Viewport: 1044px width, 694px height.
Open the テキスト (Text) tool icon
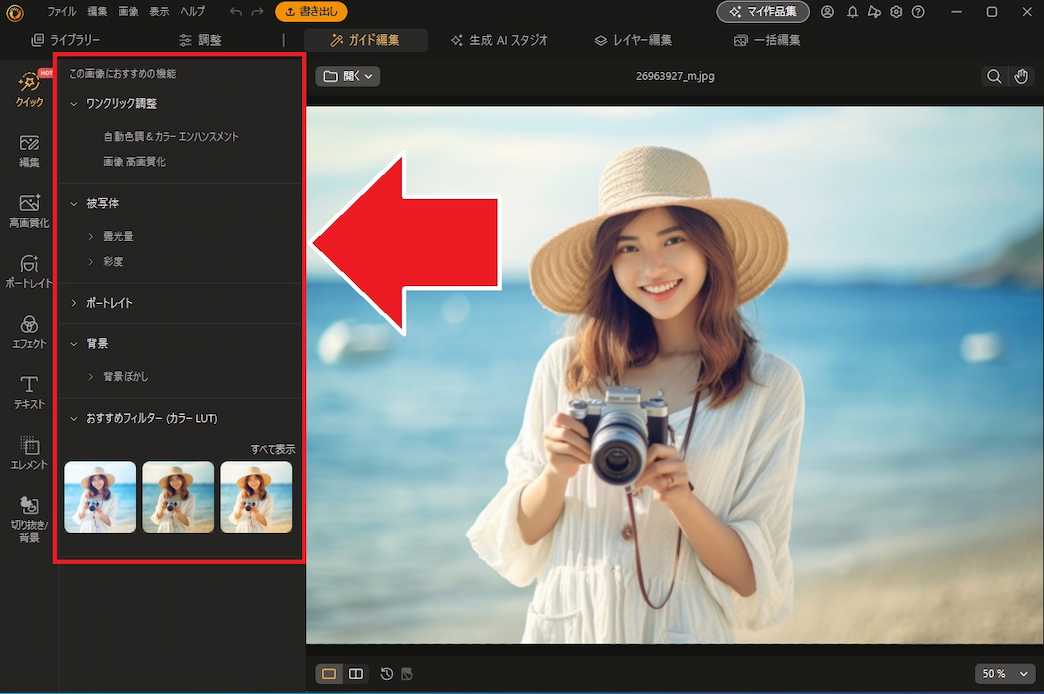[27, 387]
